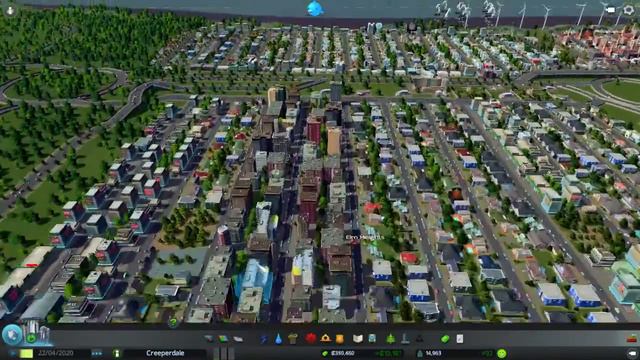Viewport: 640px width, 360px height.
Task: Click the camera icon beside the gear
Action: [x=610, y=10]
